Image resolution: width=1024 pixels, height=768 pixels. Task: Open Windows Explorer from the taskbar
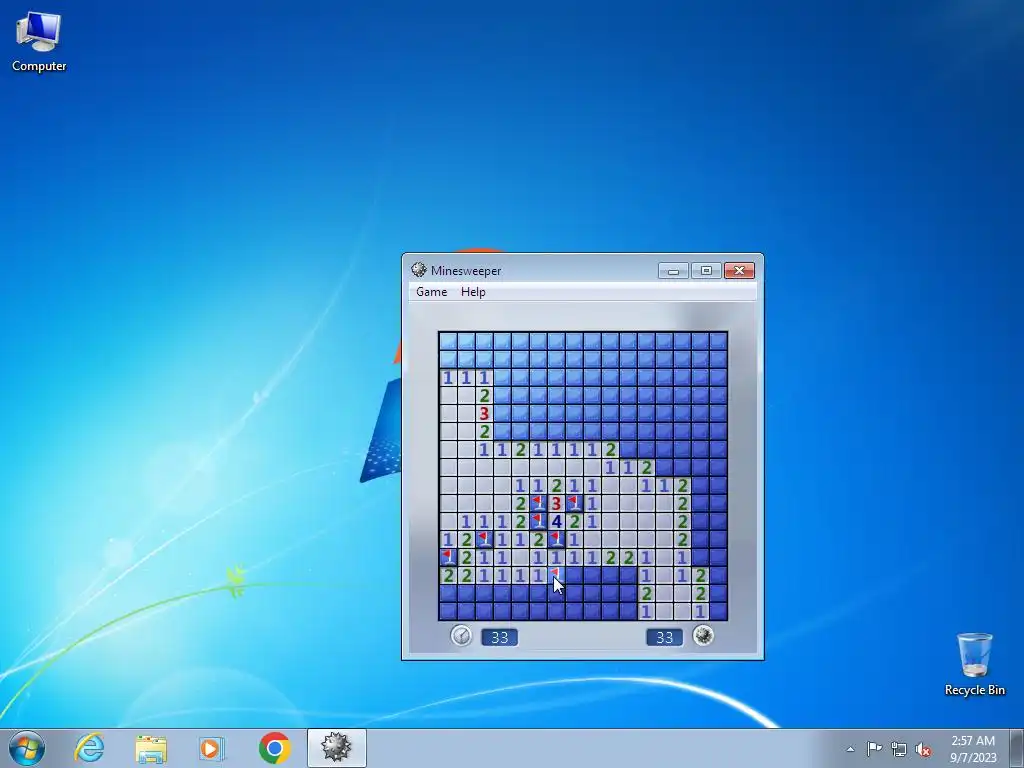pyautogui.click(x=151, y=748)
